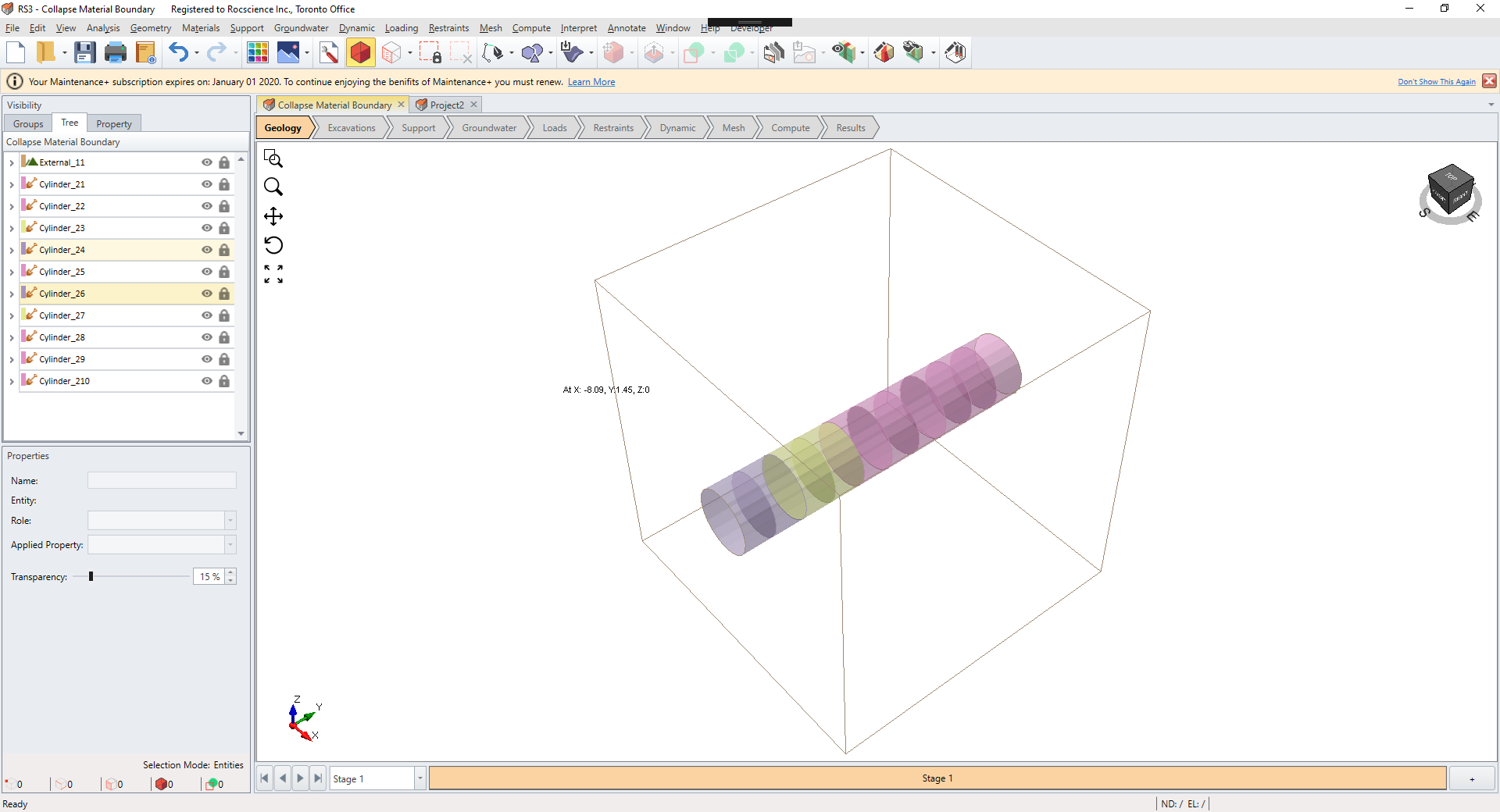Screen dimensions: 1500x812
Task: Increase transparency with the spinner up arrow
Action: tap(230, 572)
